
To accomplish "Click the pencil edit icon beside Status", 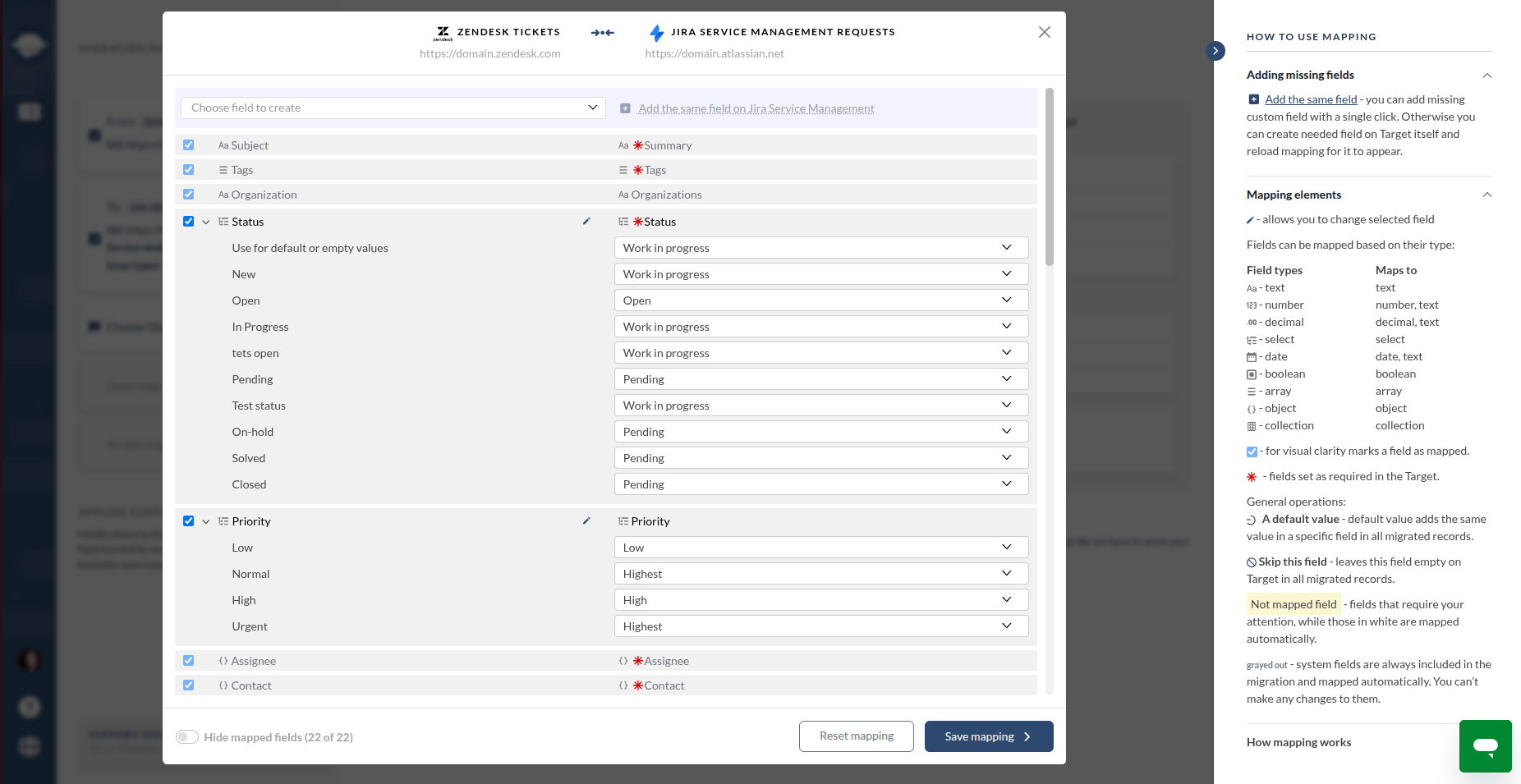I will click(586, 221).
